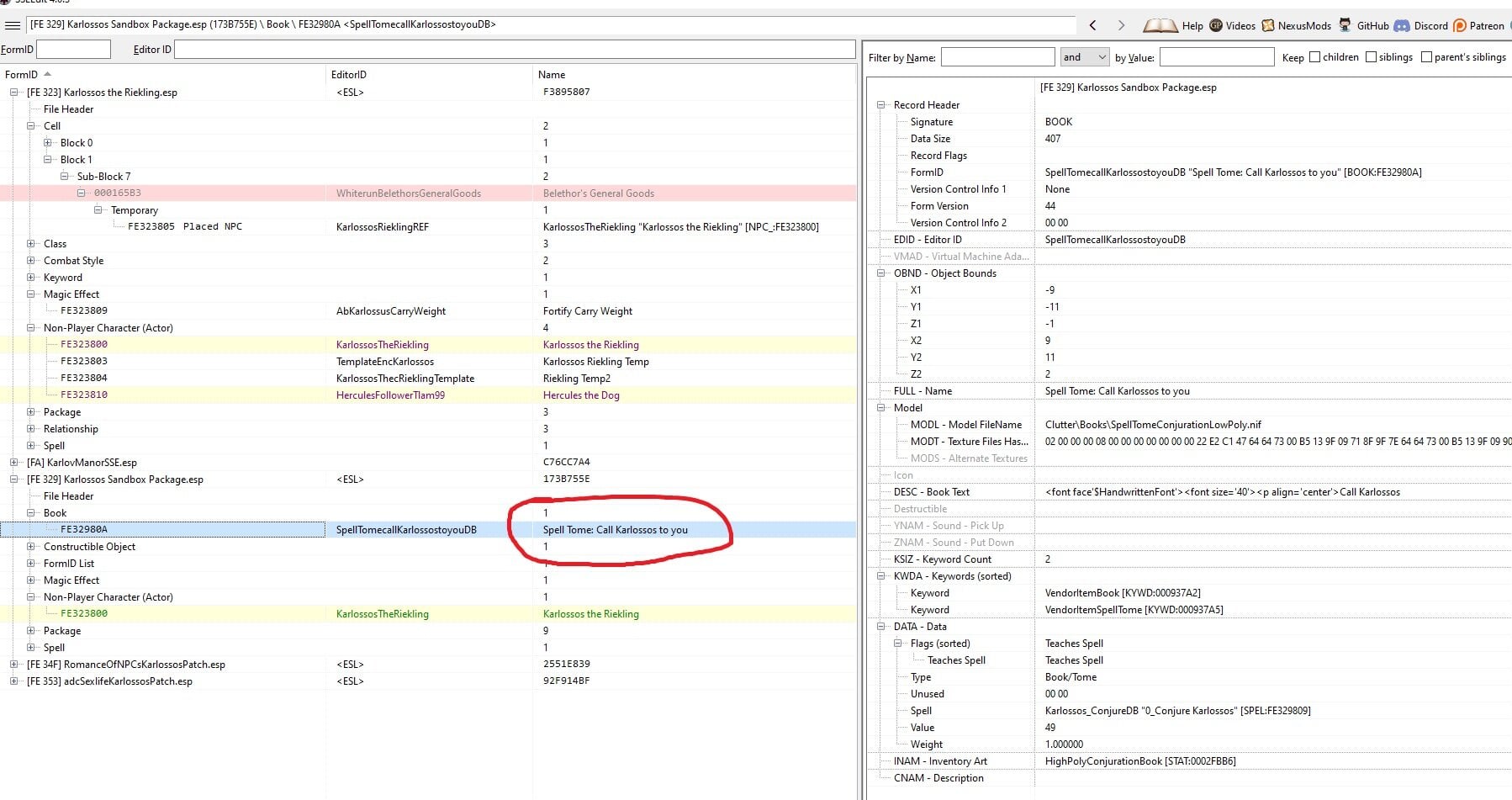Expand the Constructible Object group

tap(31, 547)
